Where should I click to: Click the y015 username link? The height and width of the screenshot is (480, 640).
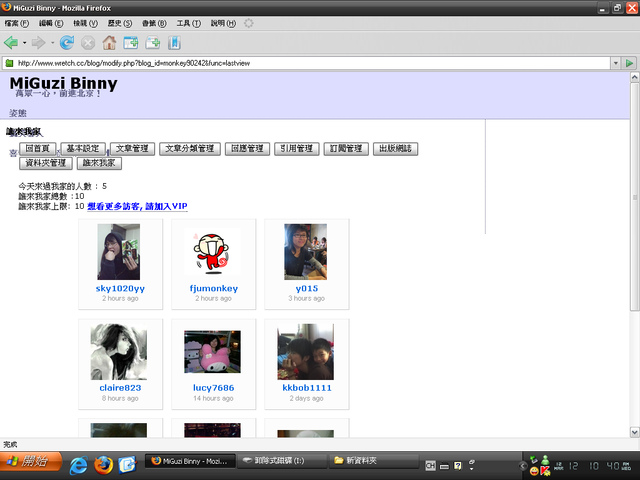pos(307,288)
